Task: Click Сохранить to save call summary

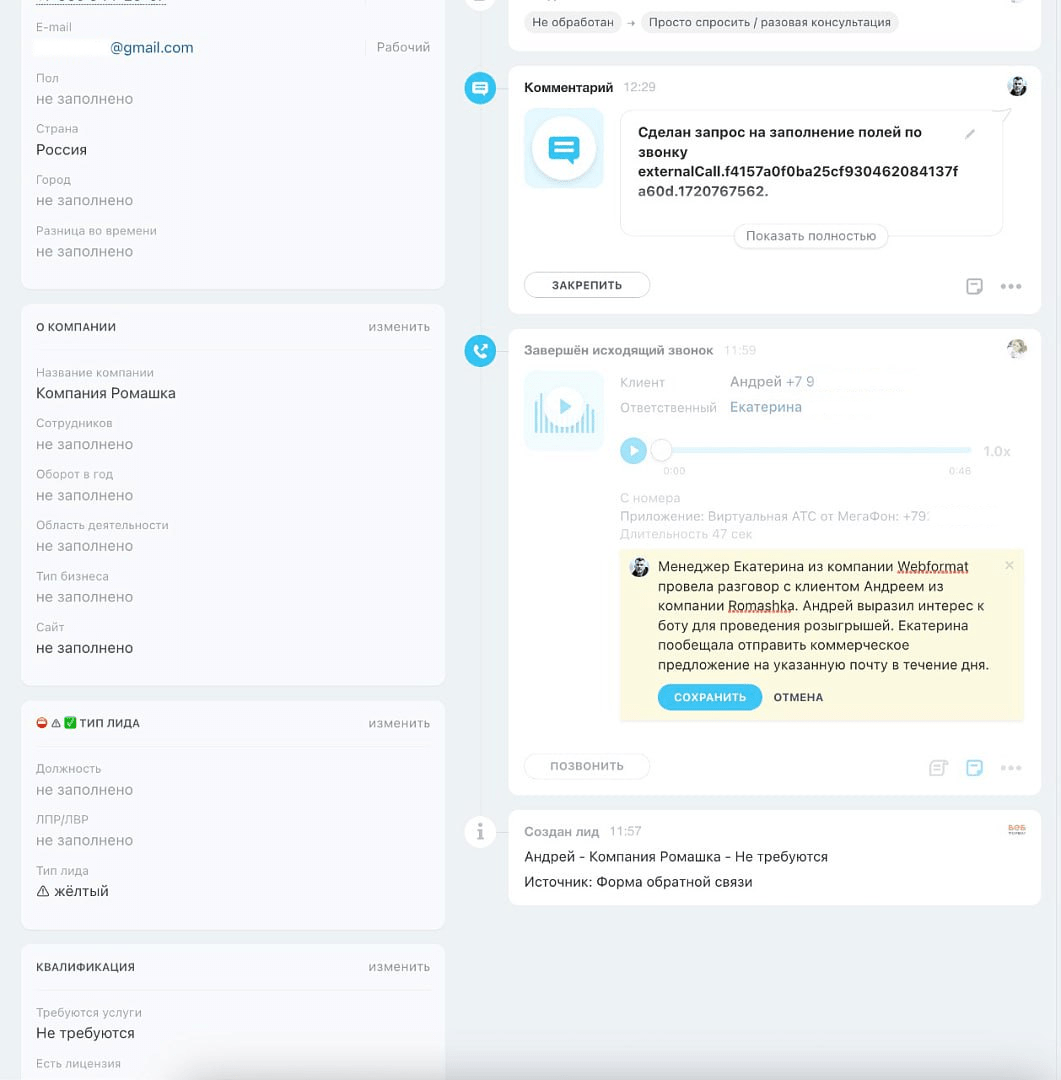Action: [x=710, y=697]
